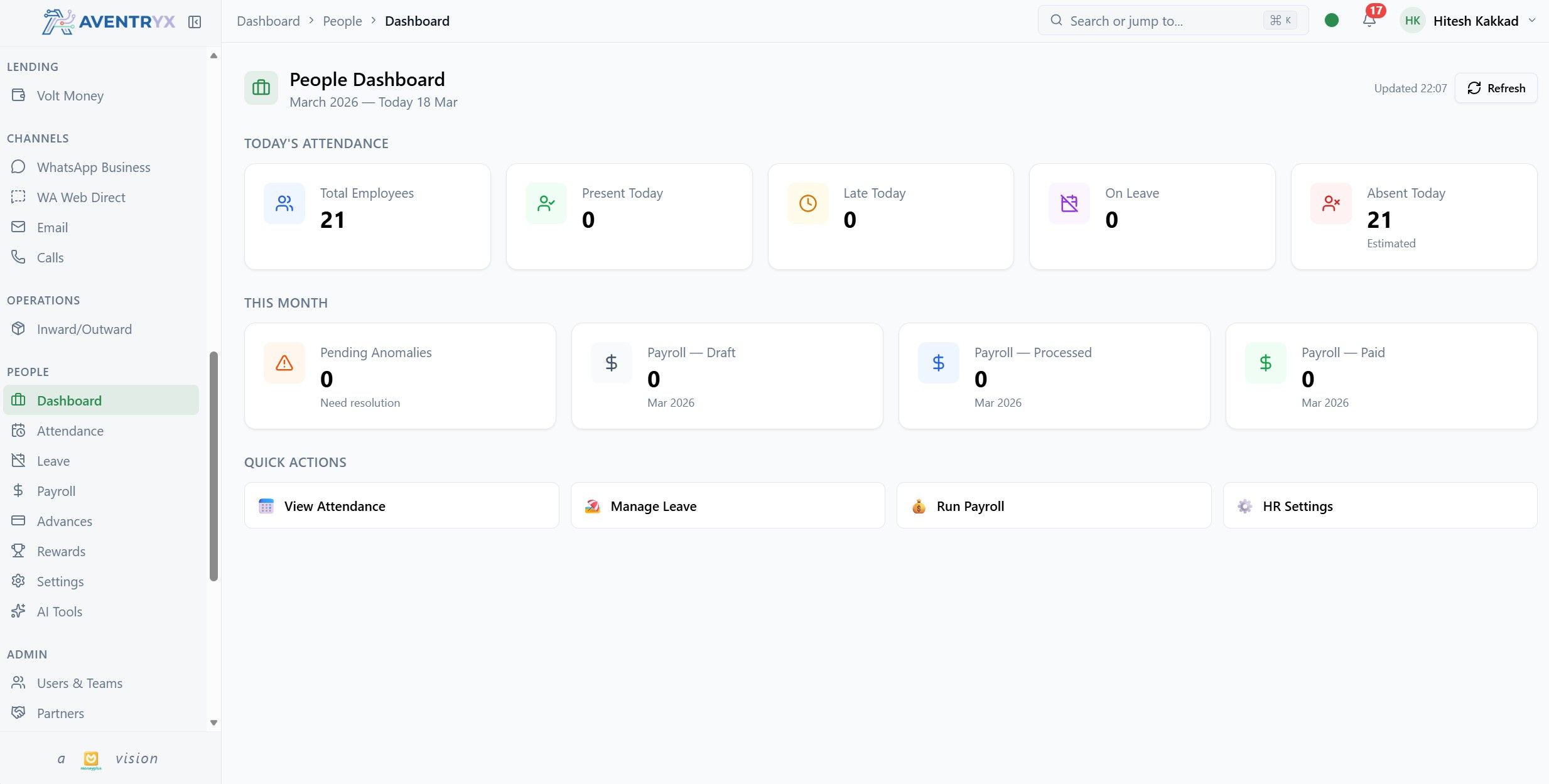Select the Calls phone icon
This screenshot has width=1549, height=784.
pos(19,257)
